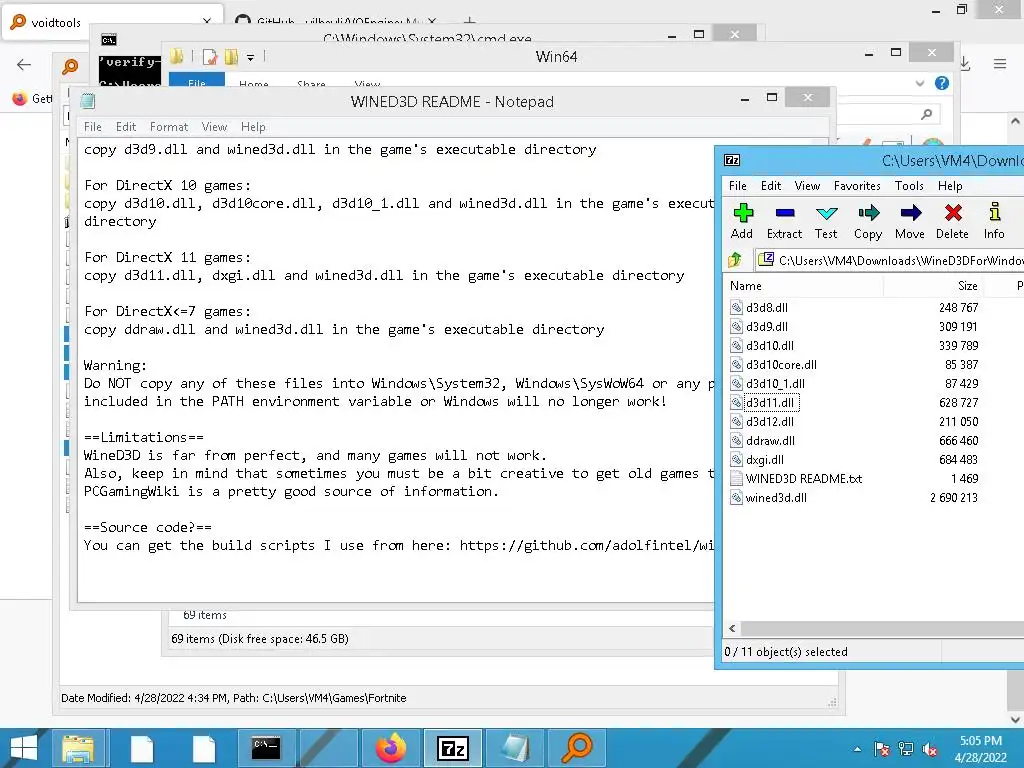1024x768 pixels.
Task: Go up one folder level in 7-Zip
Action: (735, 260)
